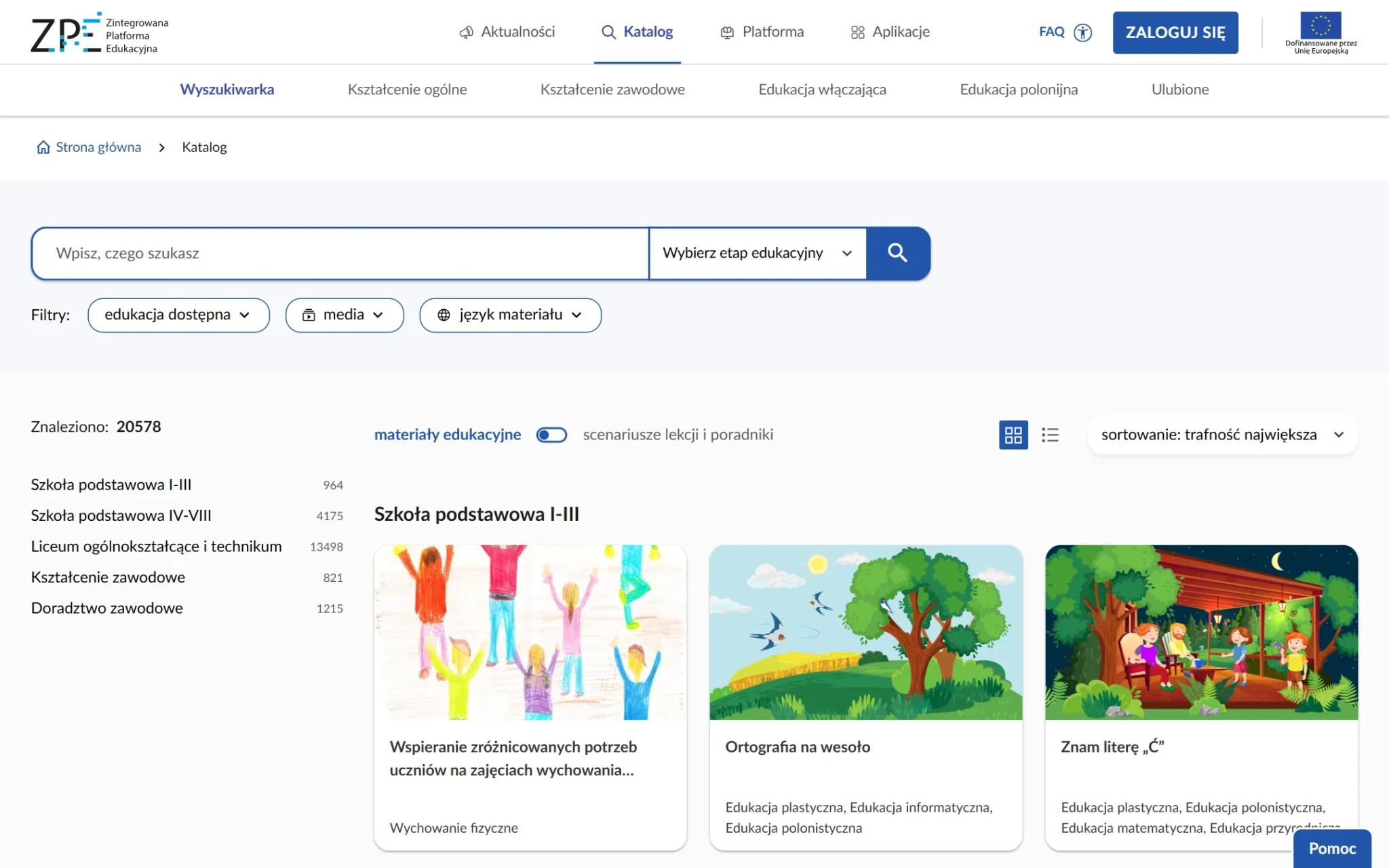
Task: Click the blue search magnifier button
Action: click(898, 253)
